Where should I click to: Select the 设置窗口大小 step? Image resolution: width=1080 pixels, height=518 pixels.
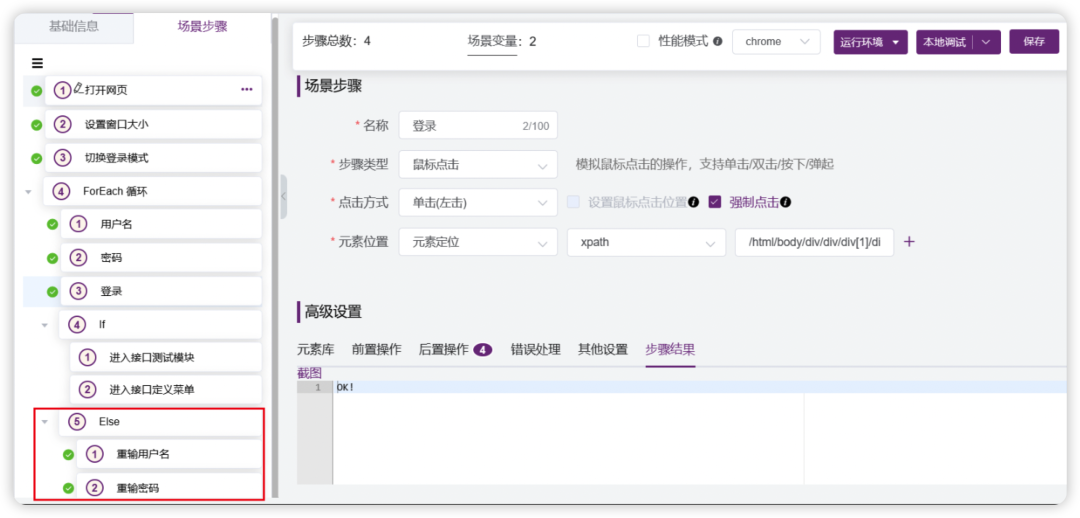pyautogui.click(x=154, y=125)
